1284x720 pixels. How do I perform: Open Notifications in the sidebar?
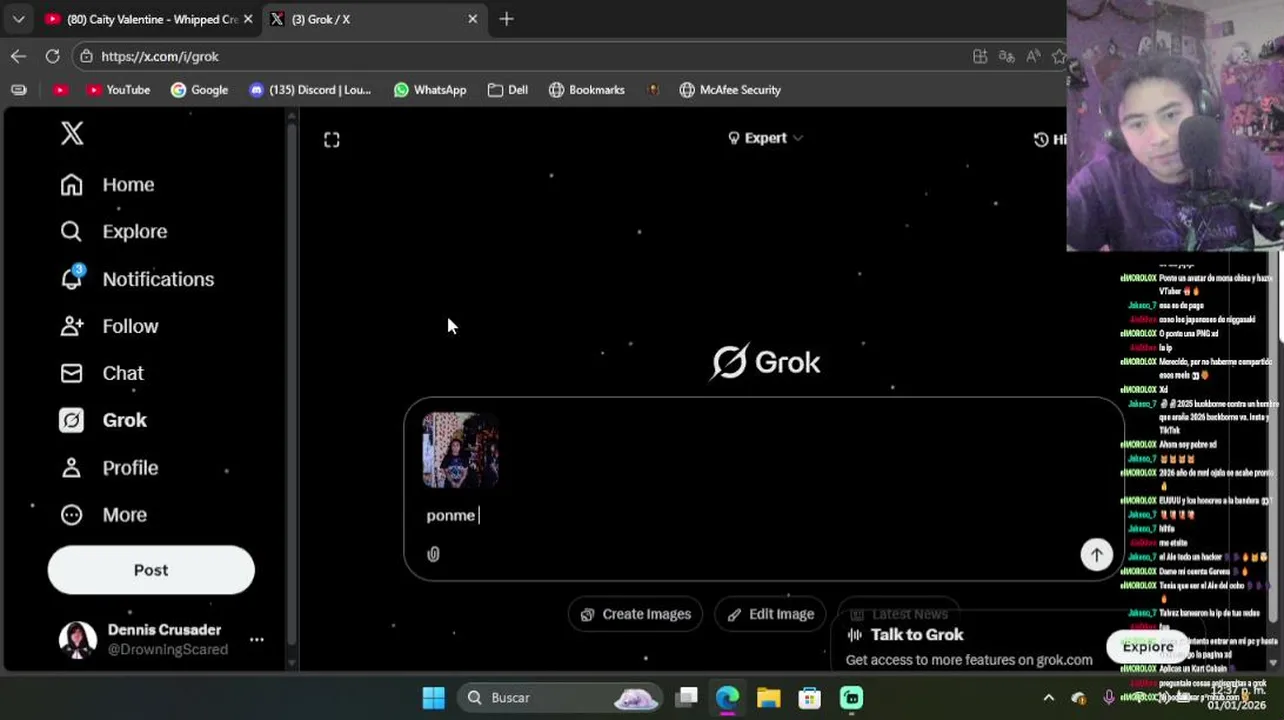[x=137, y=279]
